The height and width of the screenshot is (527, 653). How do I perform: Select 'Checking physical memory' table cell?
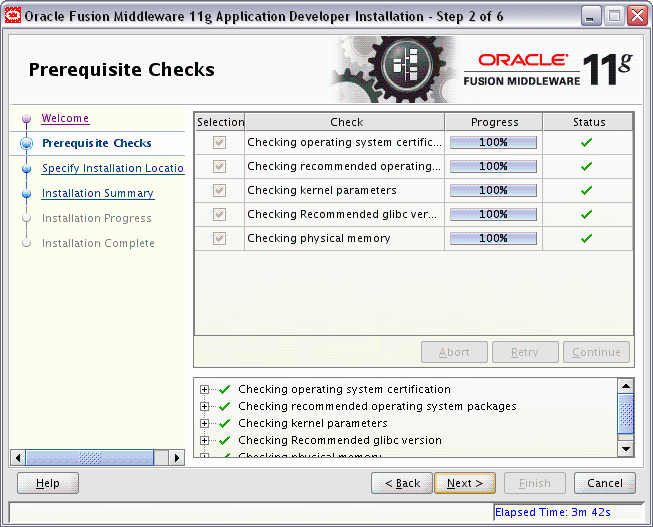pos(344,239)
